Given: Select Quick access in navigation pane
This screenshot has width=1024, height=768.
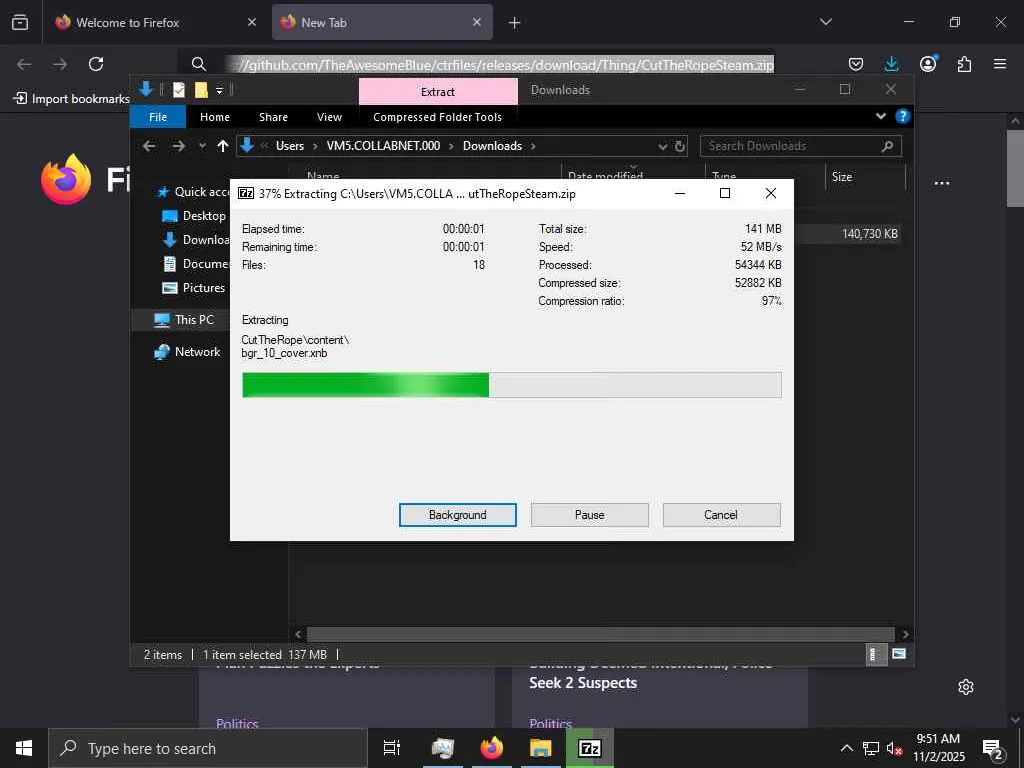Looking at the screenshot, I should (194, 191).
